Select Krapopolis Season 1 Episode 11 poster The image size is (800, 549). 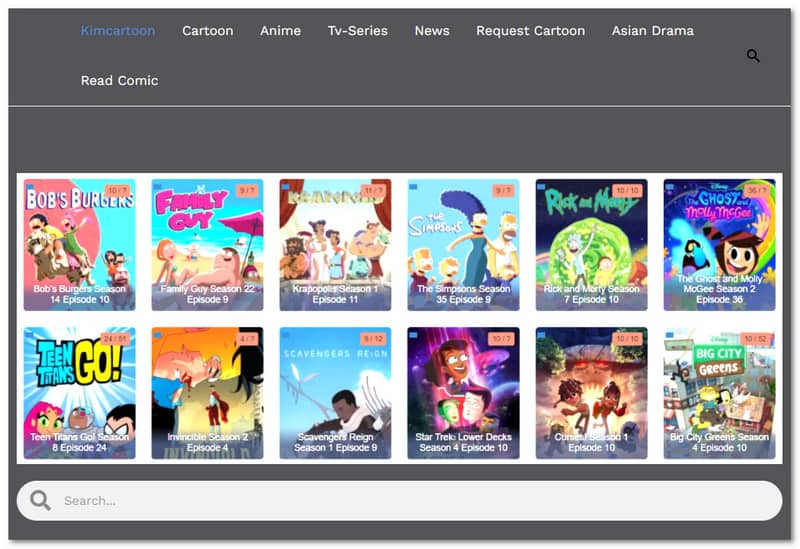[x=335, y=244]
